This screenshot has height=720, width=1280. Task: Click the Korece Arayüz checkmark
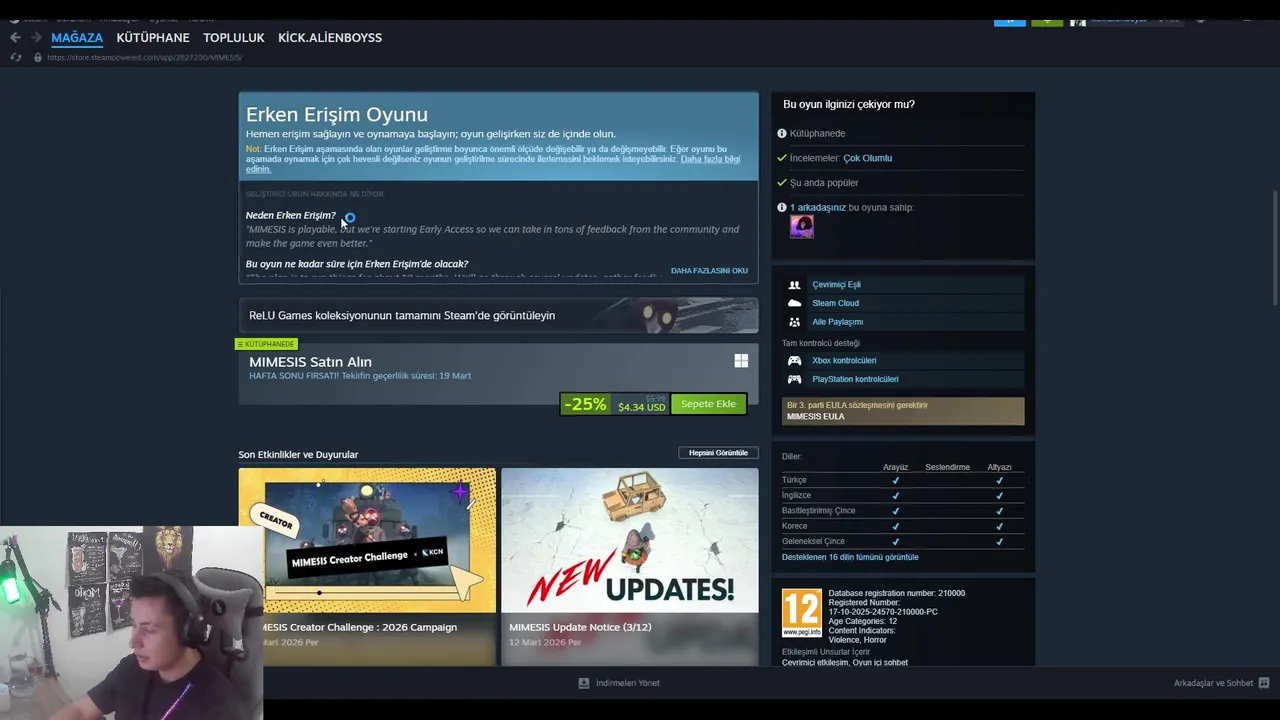click(895, 526)
